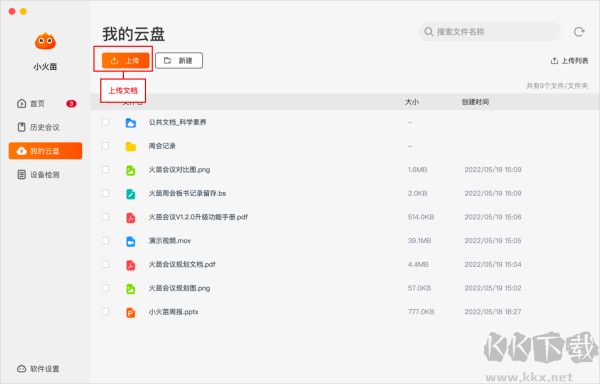Click the 我的云盘 page title
This screenshot has width=600, height=384.
134,34
